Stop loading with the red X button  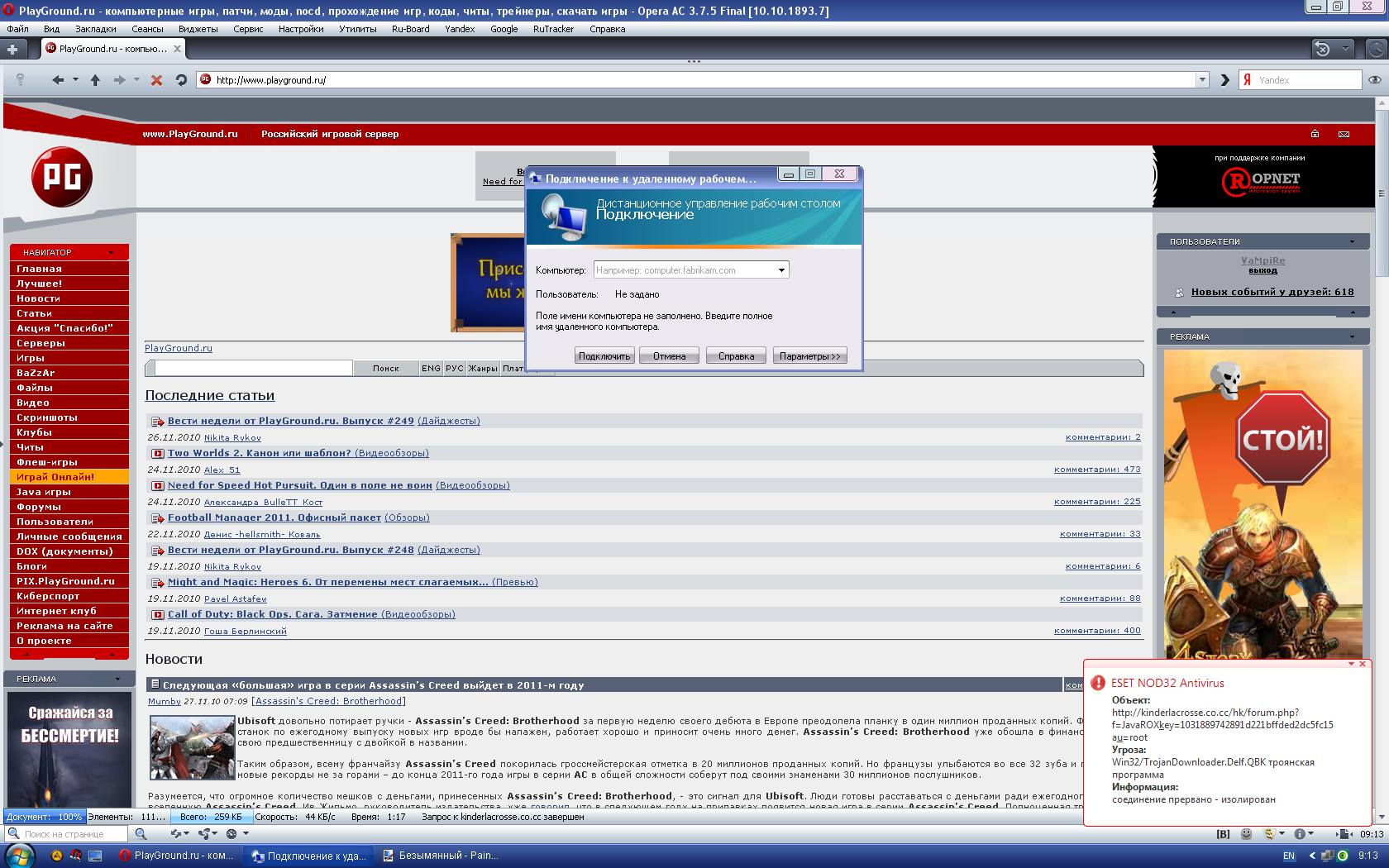click(x=156, y=80)
